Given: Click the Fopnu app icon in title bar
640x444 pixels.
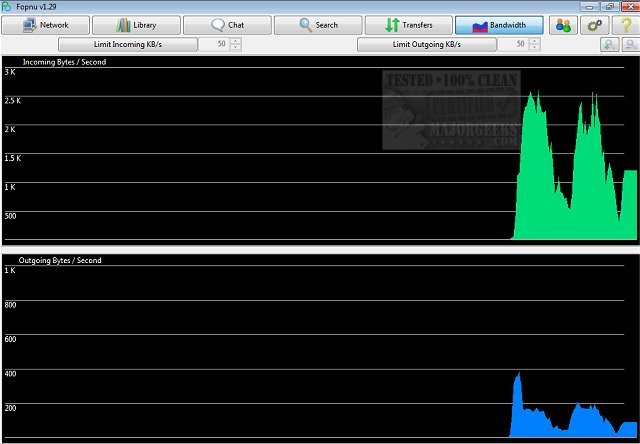Looking at the screenshot, I should click(x=6, y=7).
